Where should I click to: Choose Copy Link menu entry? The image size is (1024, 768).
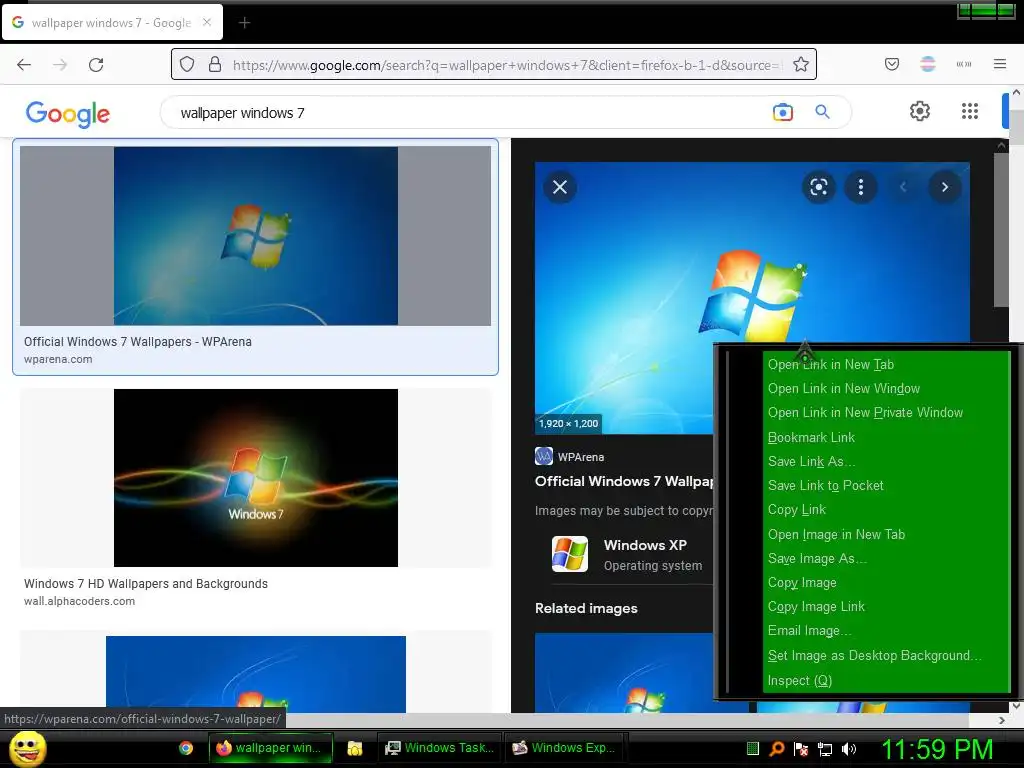pos(886,510)
